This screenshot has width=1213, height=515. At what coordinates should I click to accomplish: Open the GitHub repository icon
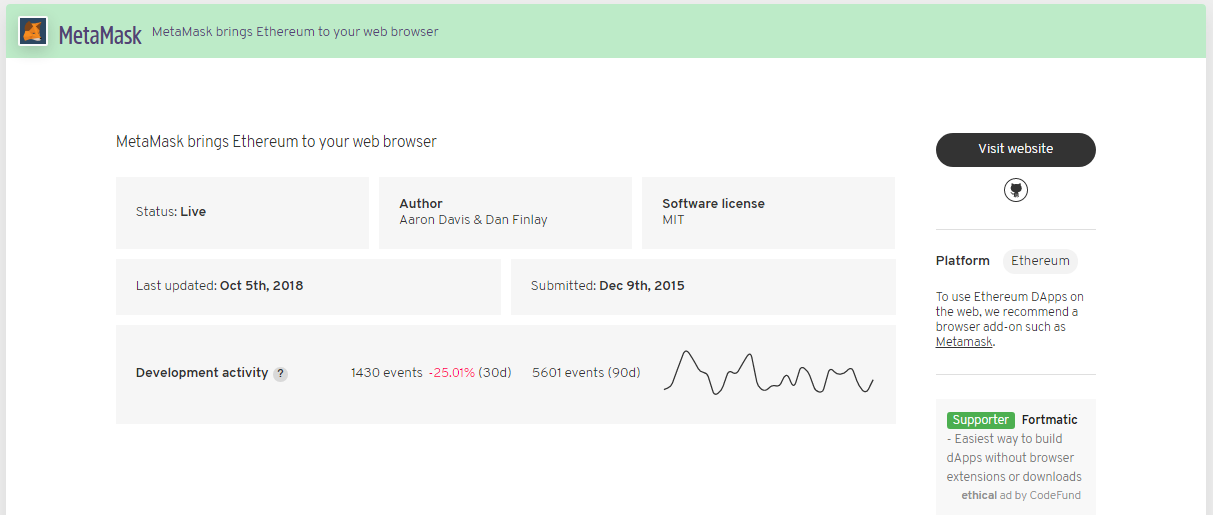tap(1016, 190)
